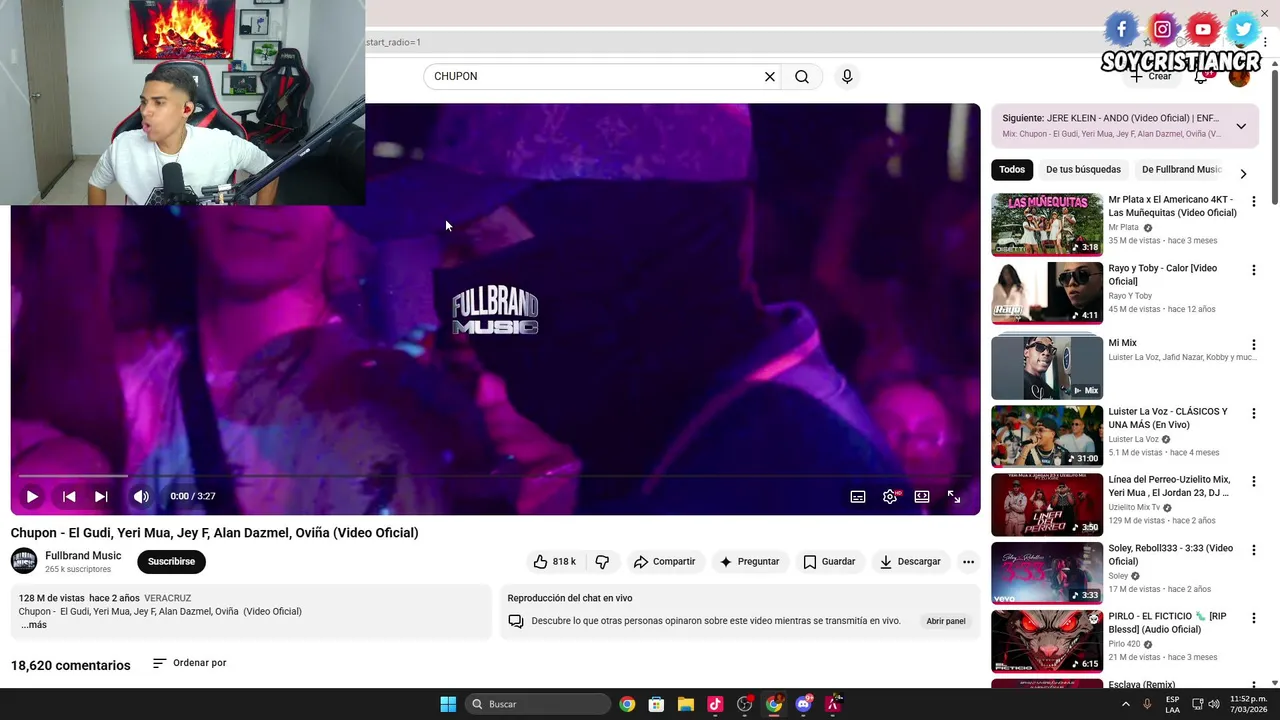Clear the CHUPON search text
1280x720 pixels.
tap(770, 76)
